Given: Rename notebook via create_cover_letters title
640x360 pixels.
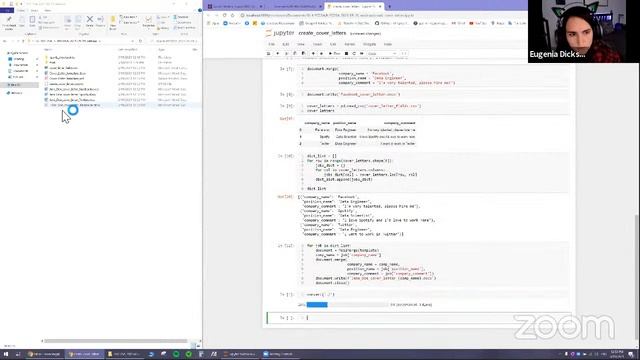Looking at the screenshot, I should pos(322,33).
